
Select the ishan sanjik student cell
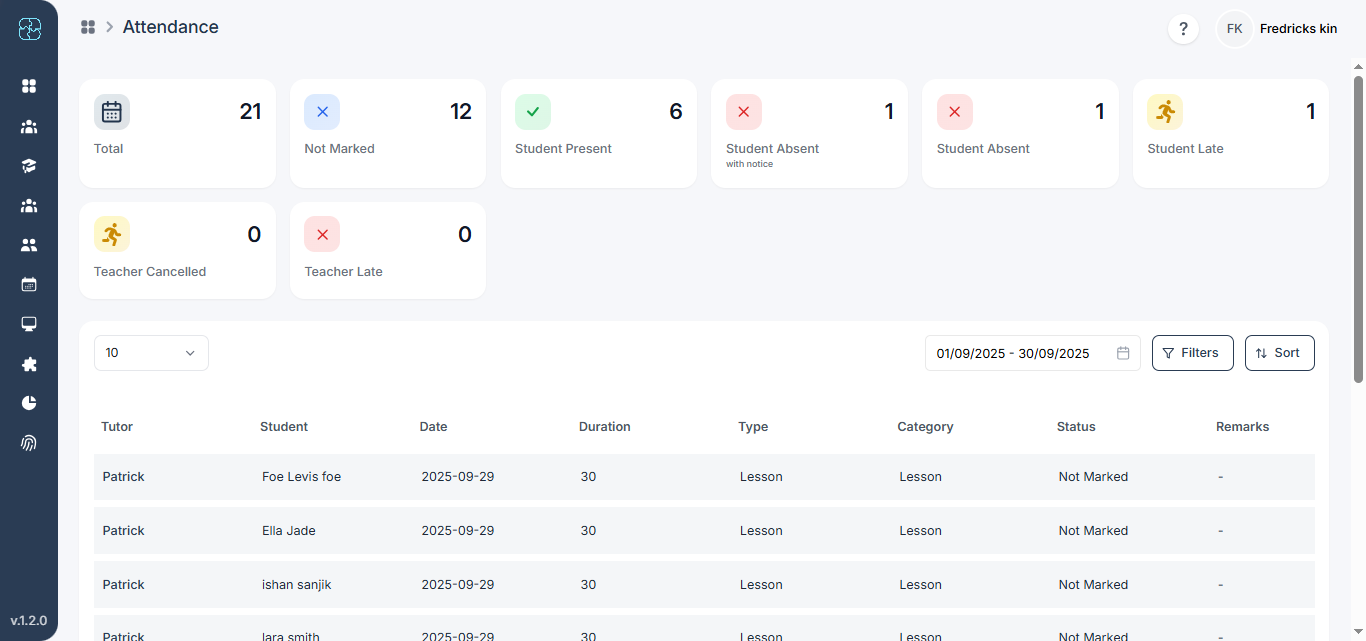tap(297, 585)
